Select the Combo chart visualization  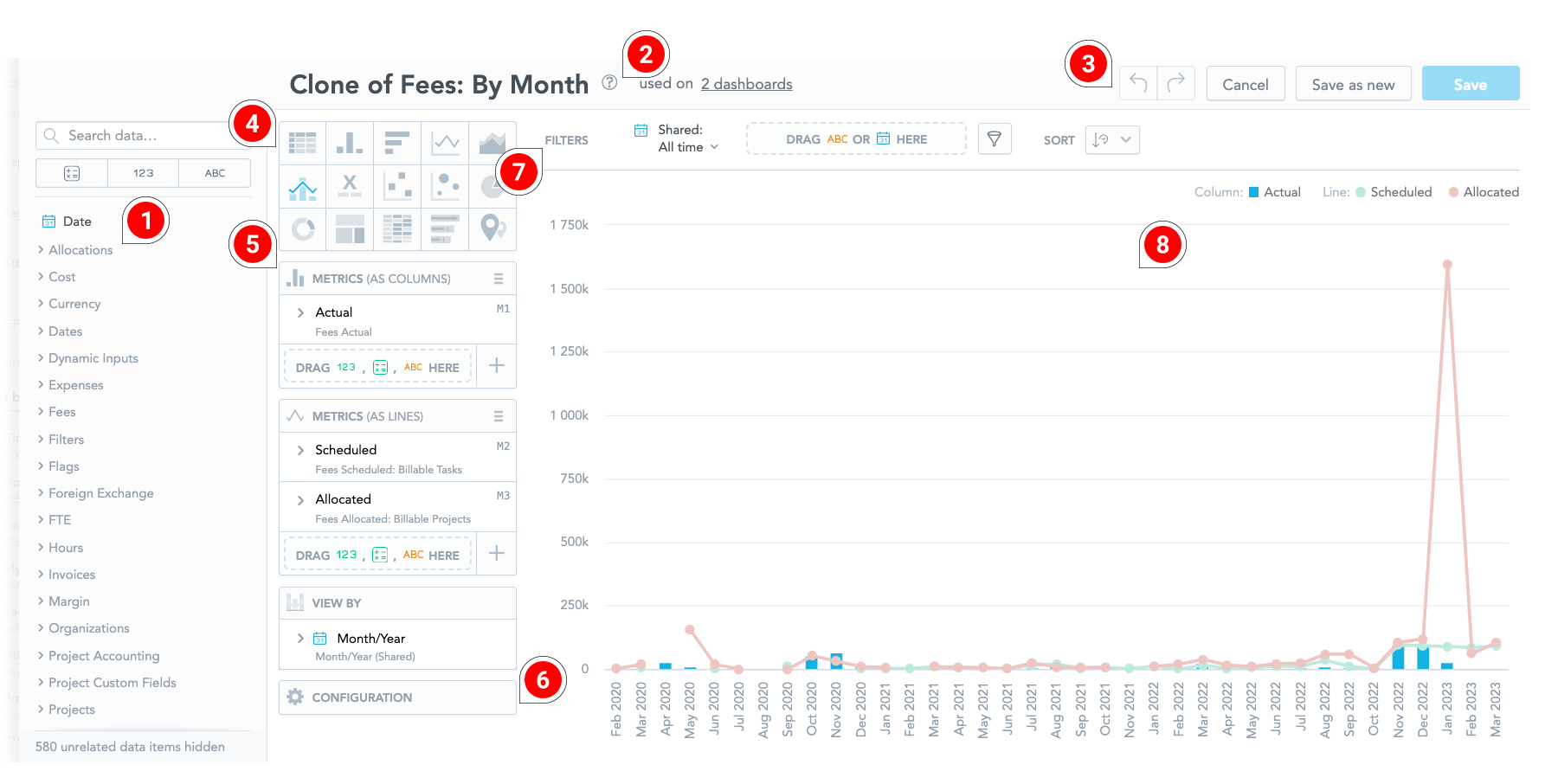pyautogui.click(x=302, y=186)
